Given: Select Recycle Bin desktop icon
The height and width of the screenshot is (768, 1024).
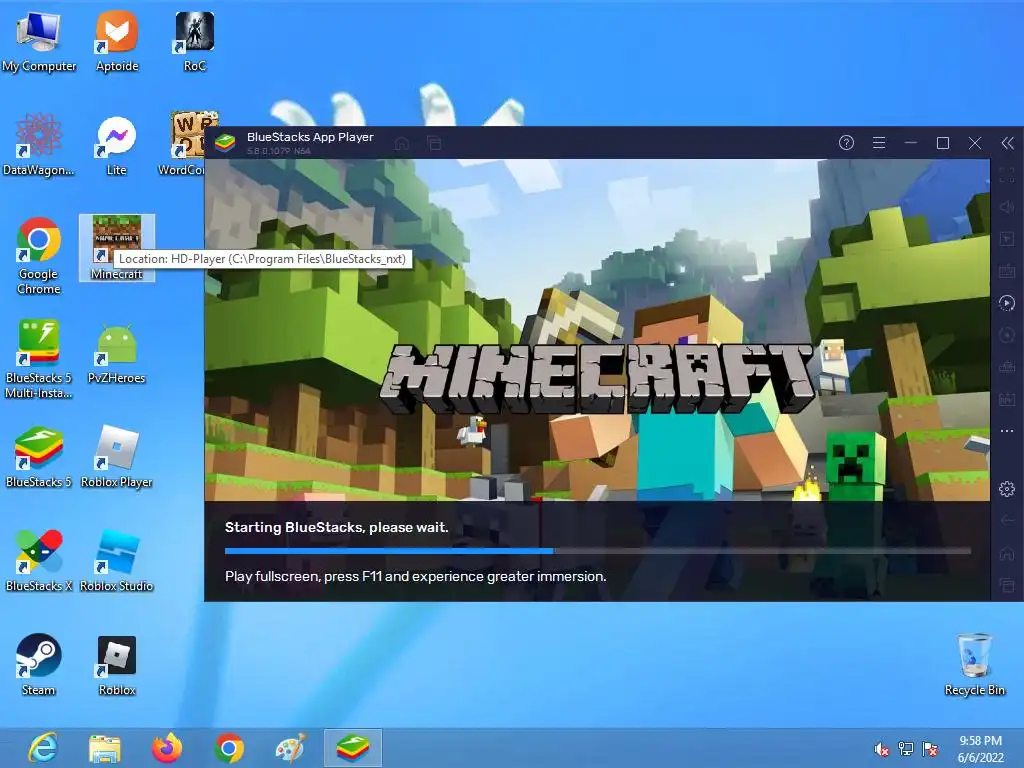Looking at the screenshot, I should click(x=975, y=665).
